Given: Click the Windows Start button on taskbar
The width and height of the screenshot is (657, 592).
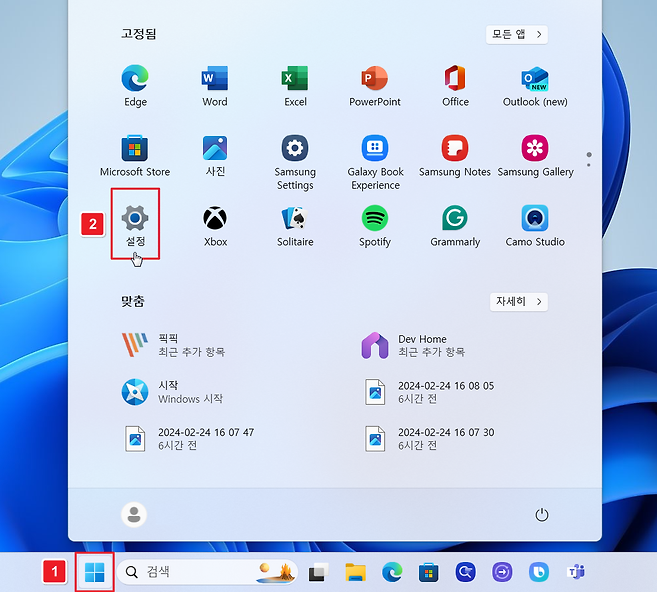Looking at the screenshot, I should pos(94,572).
